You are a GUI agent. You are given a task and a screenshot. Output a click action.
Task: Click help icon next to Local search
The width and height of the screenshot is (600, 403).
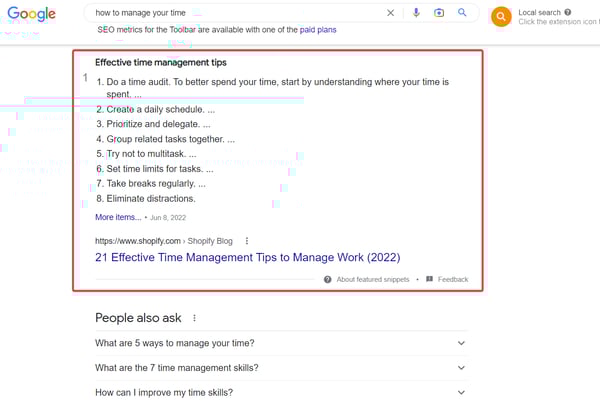(568, 12)
